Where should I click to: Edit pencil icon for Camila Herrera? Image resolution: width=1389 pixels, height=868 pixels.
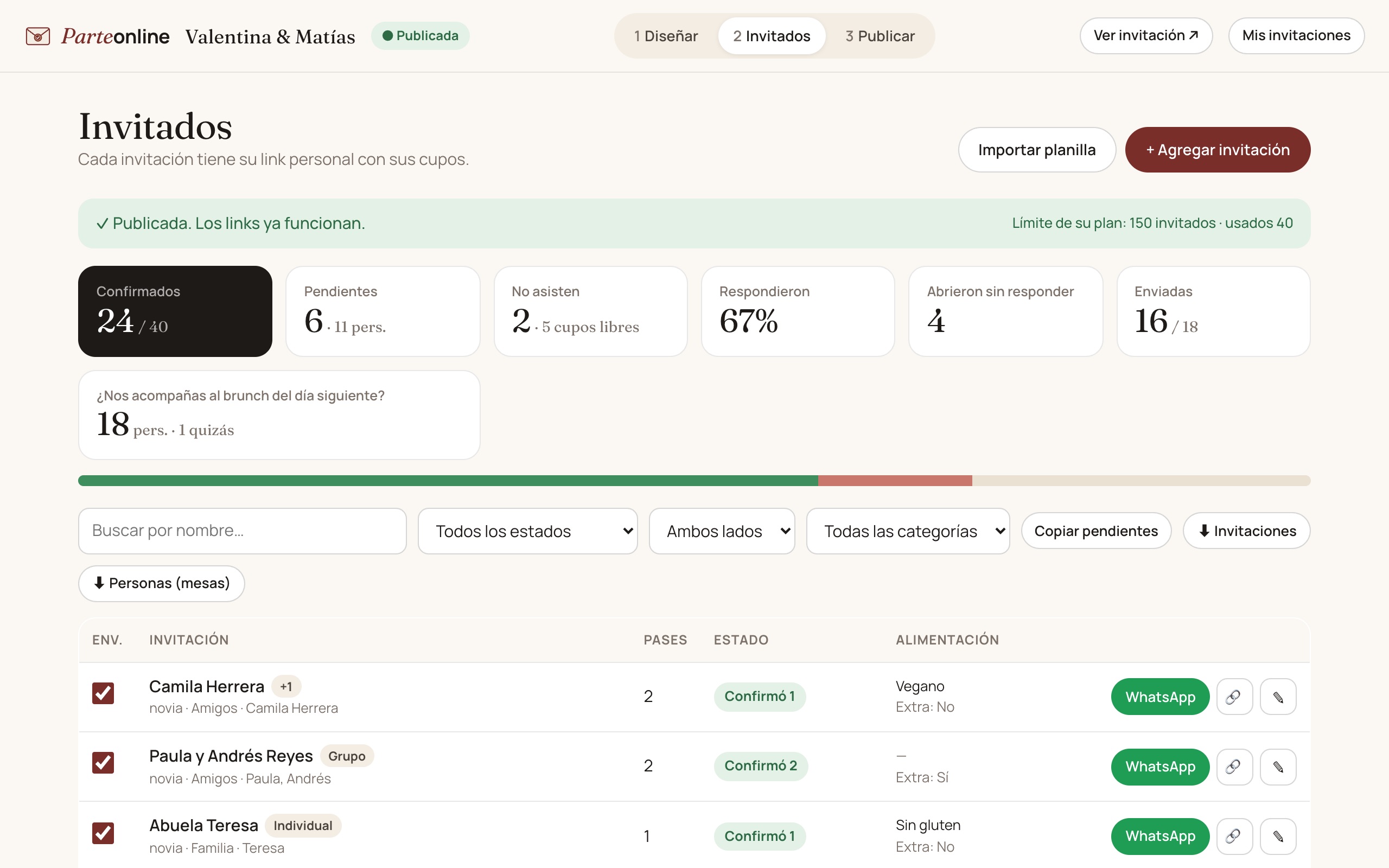click(1278, 697)
